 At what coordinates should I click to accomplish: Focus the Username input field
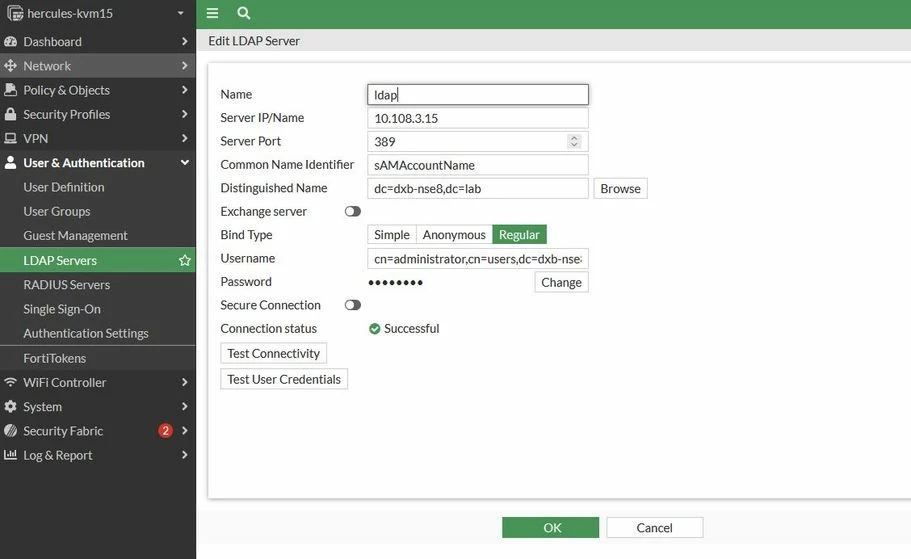[x=478, y=259]
